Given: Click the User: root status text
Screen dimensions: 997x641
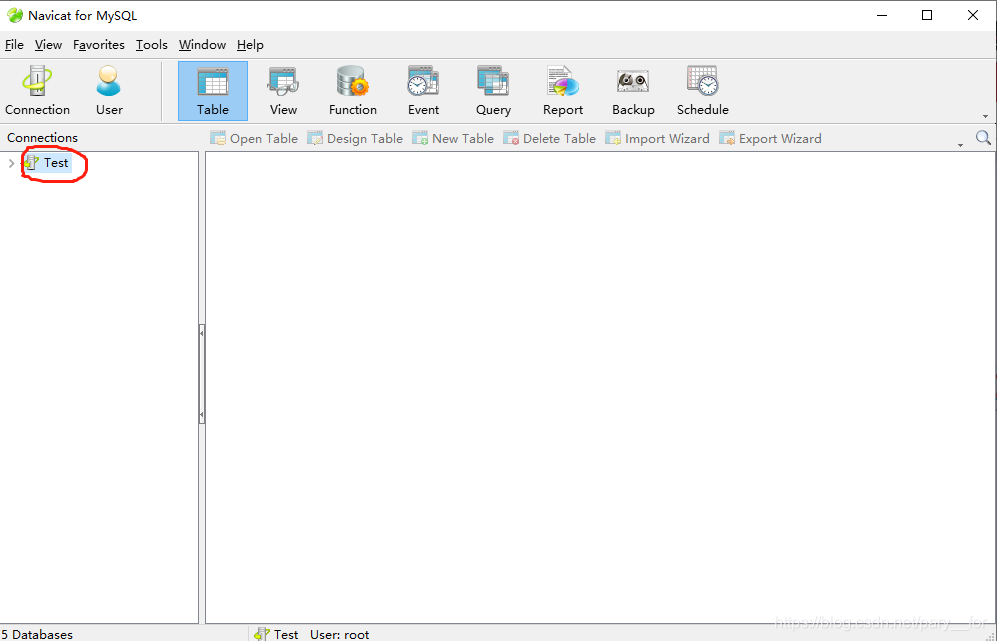Looking at the screenshot, I should click(340, 634).
